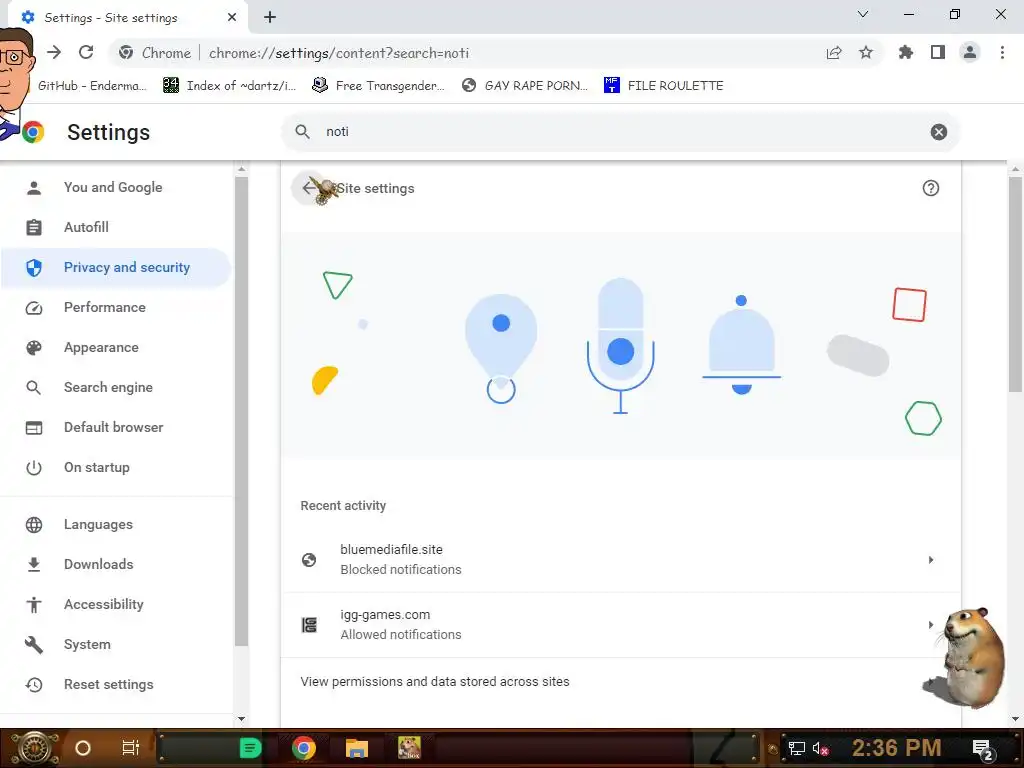Go back using the Site settings arrow
This screenshot has width=1024, height=768.
[308, 188]
